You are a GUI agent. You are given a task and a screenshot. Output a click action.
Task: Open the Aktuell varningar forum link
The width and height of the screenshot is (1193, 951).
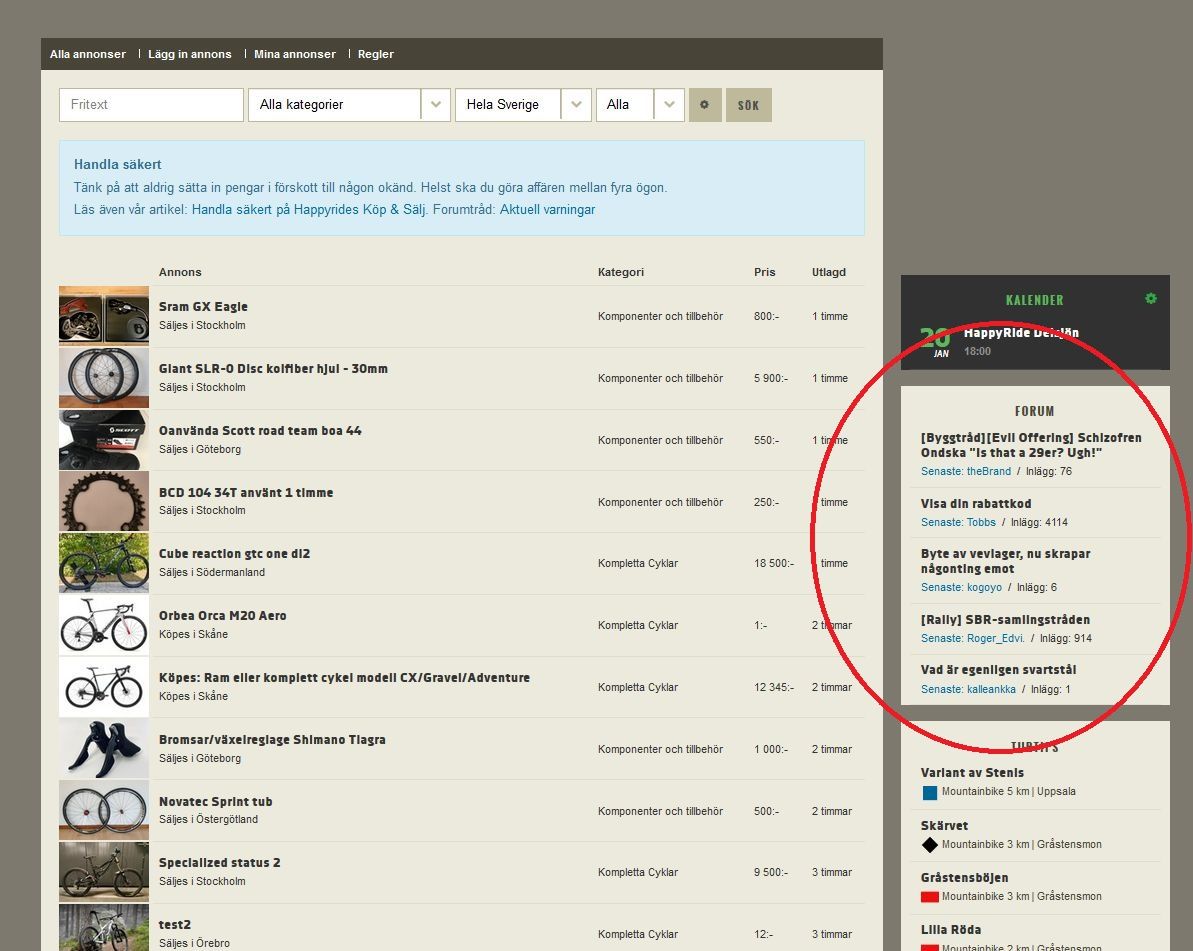547,210
